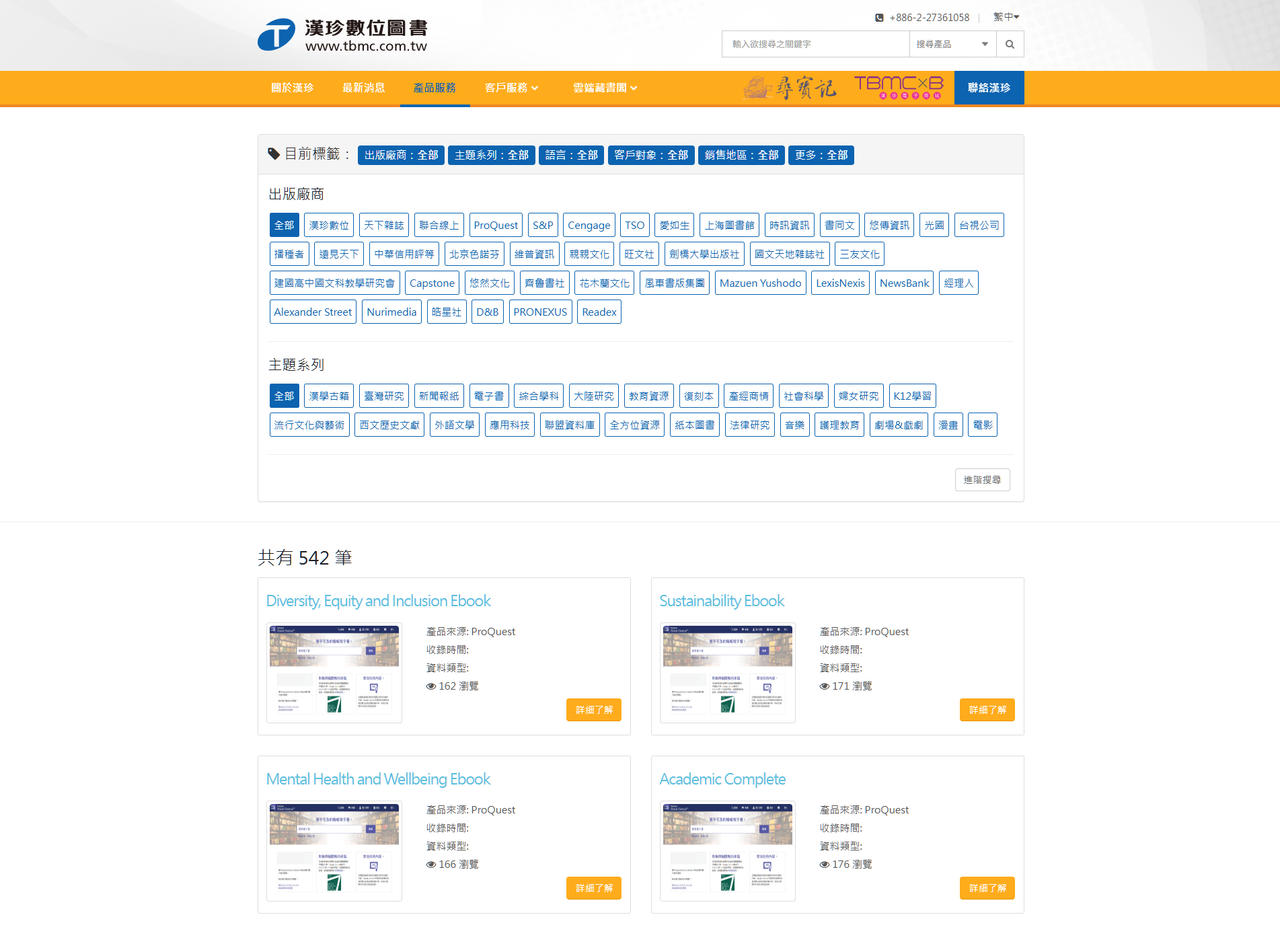Click the Diversity, Equity and Inclusion Ebook thumbnail
The width and height of the screenshot is (1280, 930).
tap(335, 672)
